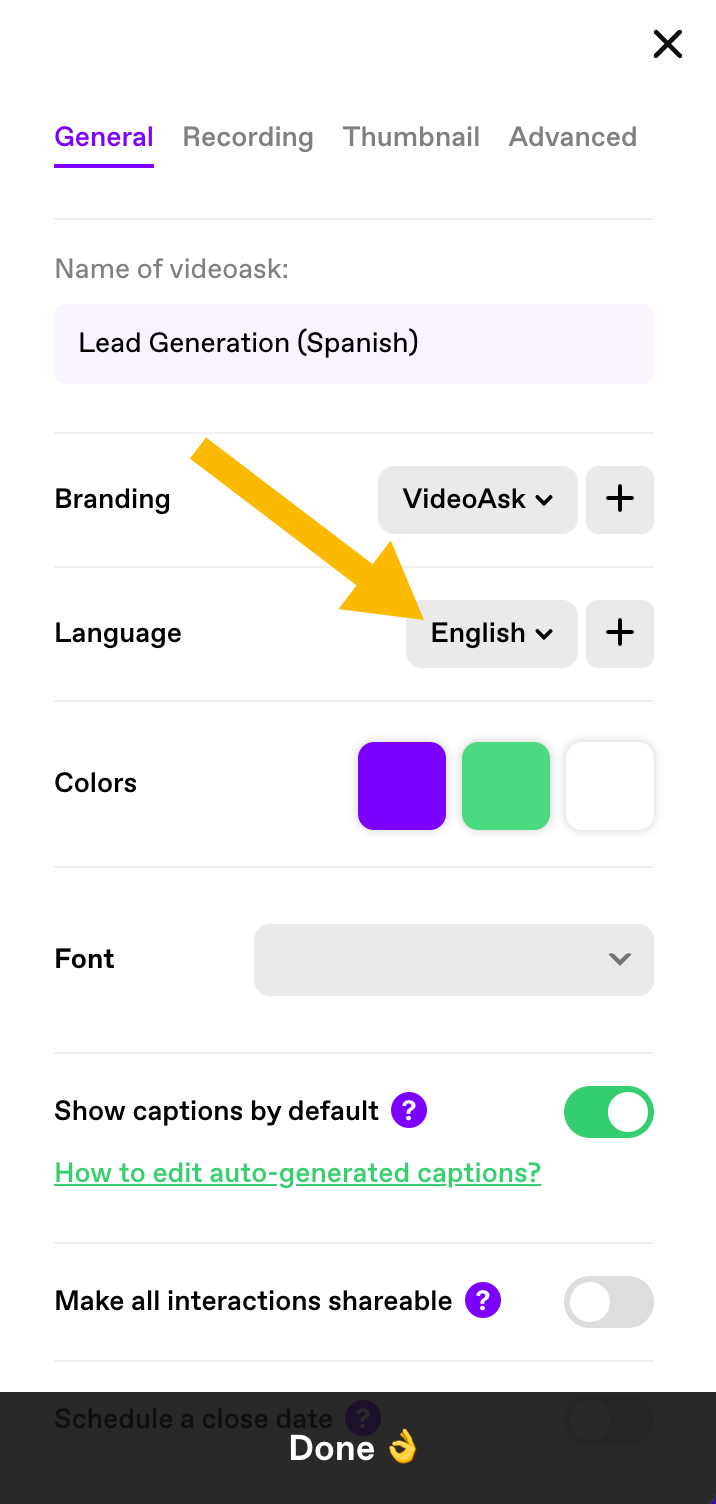Disable Show captions by default toggle
Image resolution: width=716 pixels, height=1504 pixels.
(609, 1113)
